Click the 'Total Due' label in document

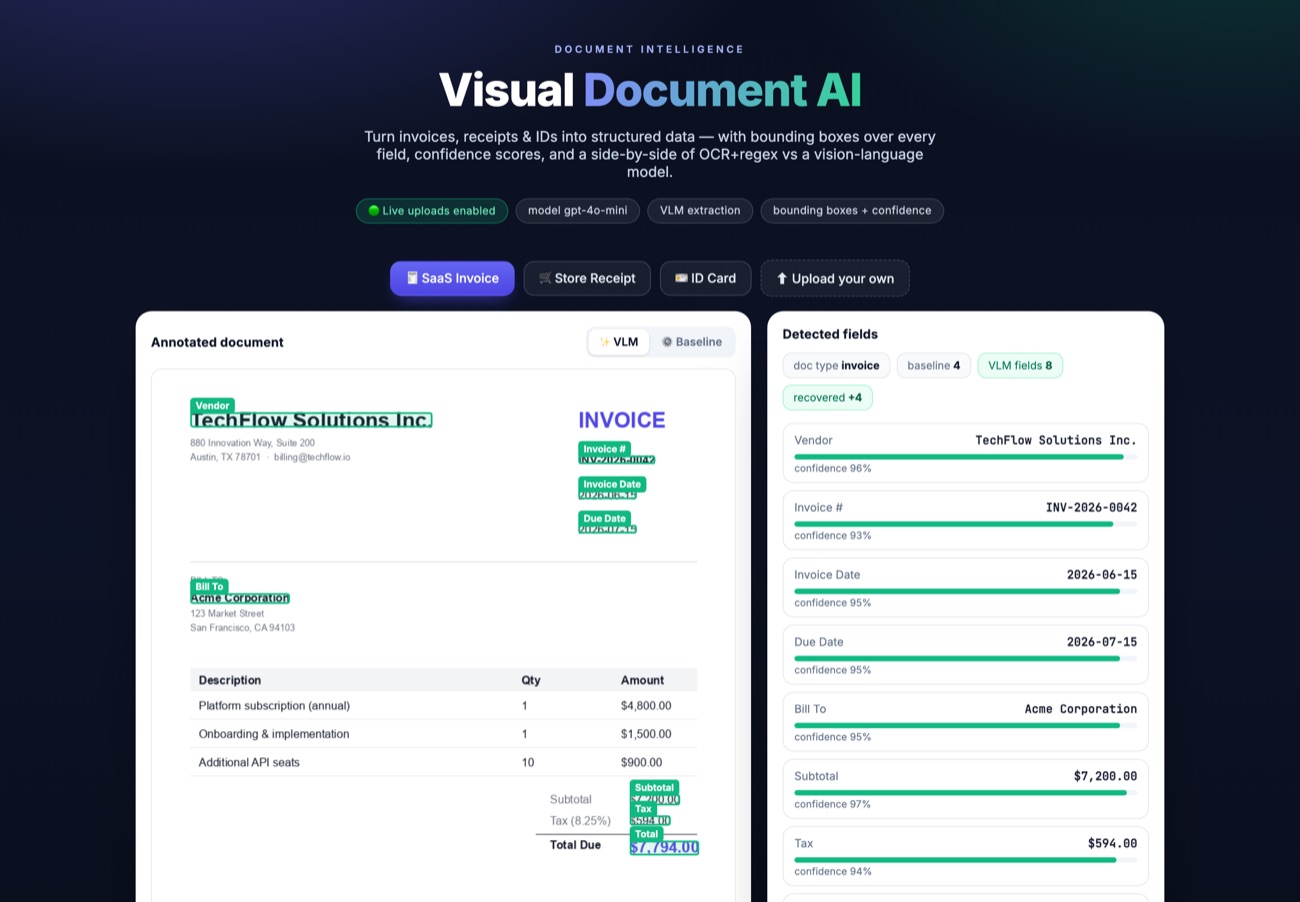pos(576,845)
